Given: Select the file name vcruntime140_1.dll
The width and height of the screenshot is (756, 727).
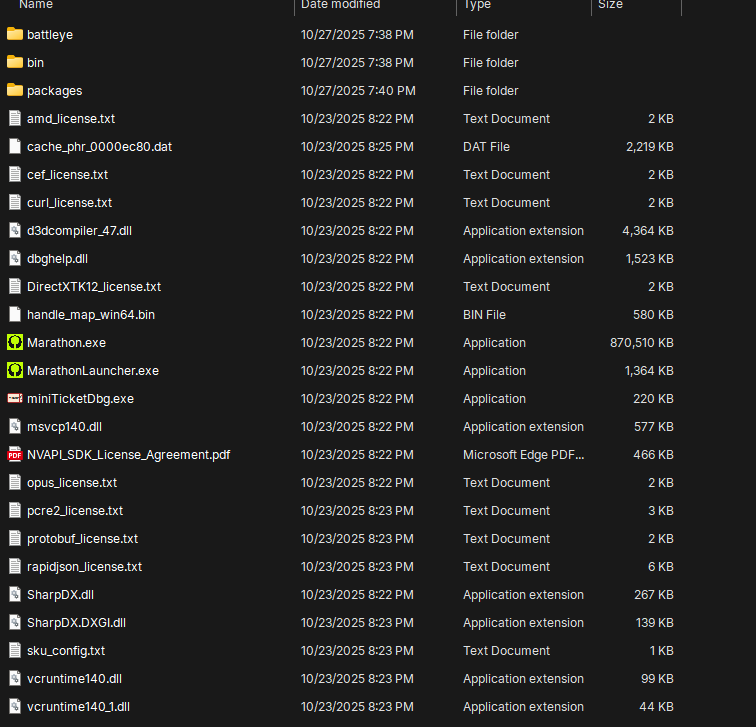Looking at the screenshot, I should pos(78,706).
